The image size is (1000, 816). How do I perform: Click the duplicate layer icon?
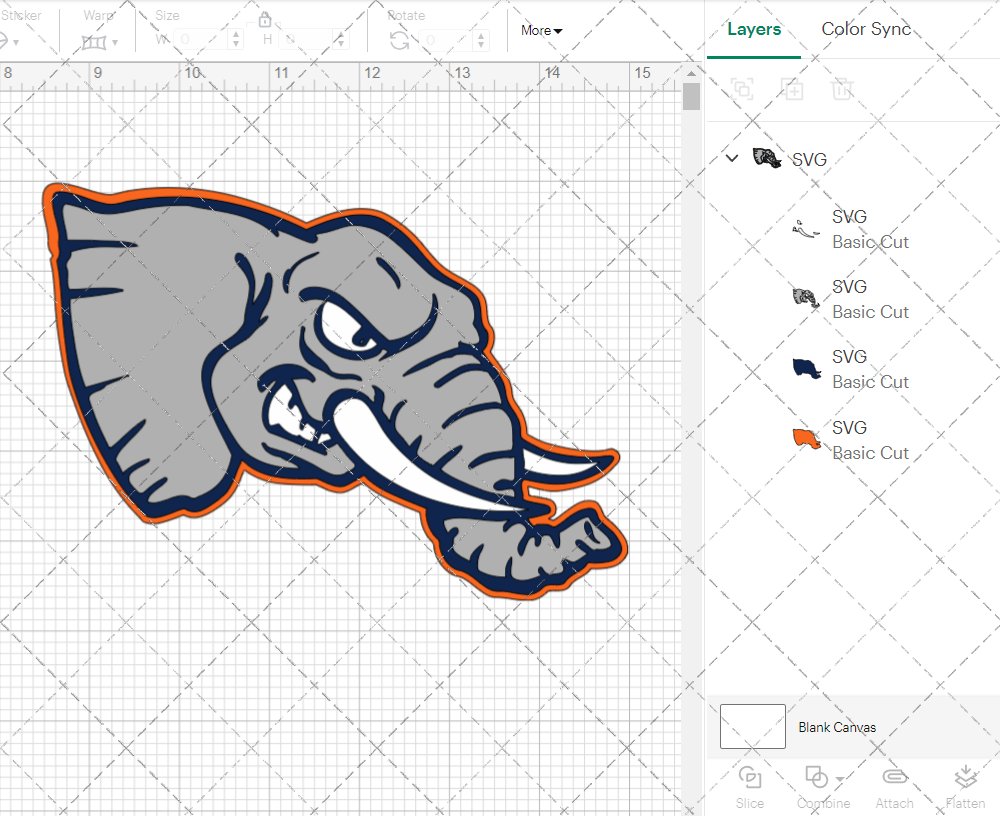[793, 89]
